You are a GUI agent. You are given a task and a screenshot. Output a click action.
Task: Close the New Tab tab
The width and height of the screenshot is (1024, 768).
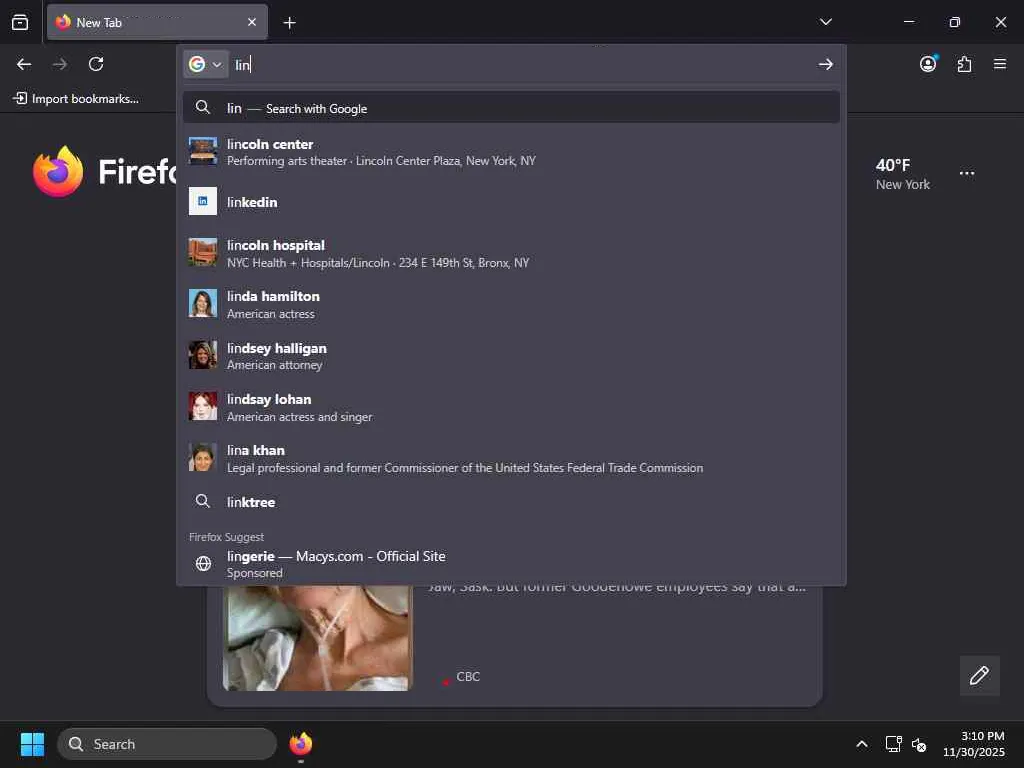252,22
